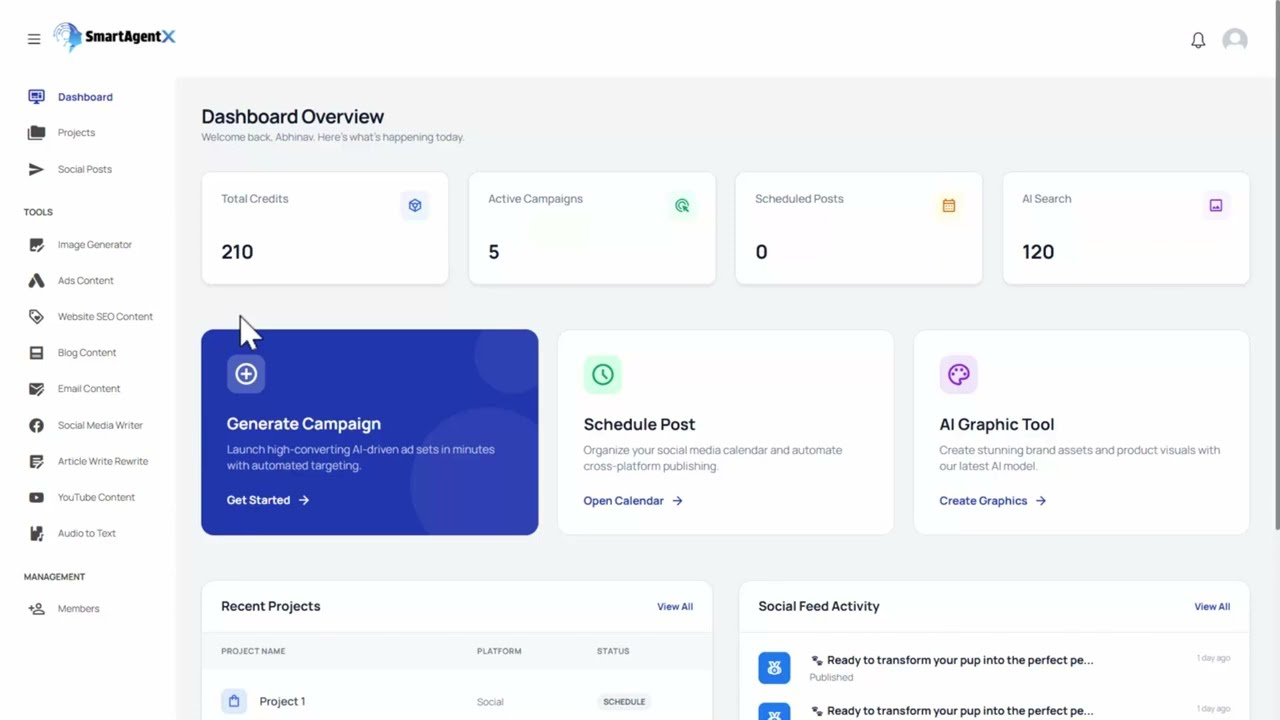Image resolution: width=1280 pixels, height=720 pixels.
Task: Select Article Write Rewrite in sidebar
Action: 102,461
